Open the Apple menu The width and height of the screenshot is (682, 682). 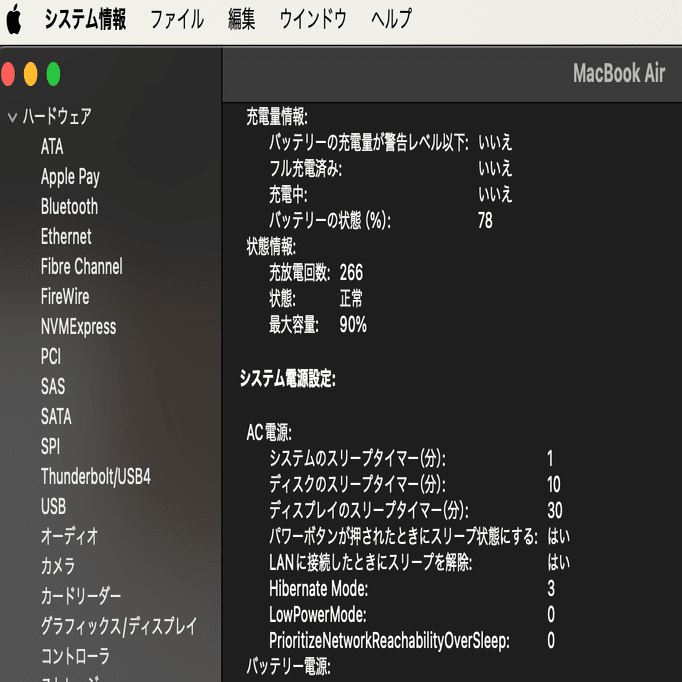coord(14,19)
